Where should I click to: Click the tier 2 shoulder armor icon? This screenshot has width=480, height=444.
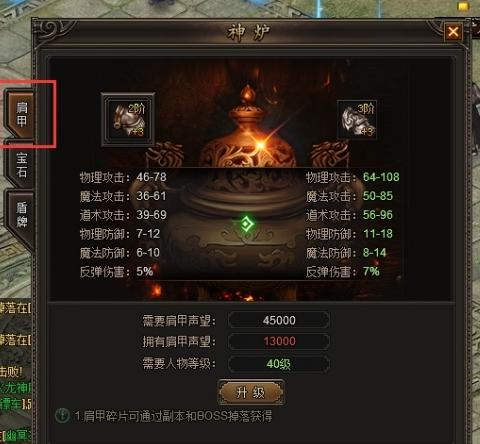pos(128,119)
